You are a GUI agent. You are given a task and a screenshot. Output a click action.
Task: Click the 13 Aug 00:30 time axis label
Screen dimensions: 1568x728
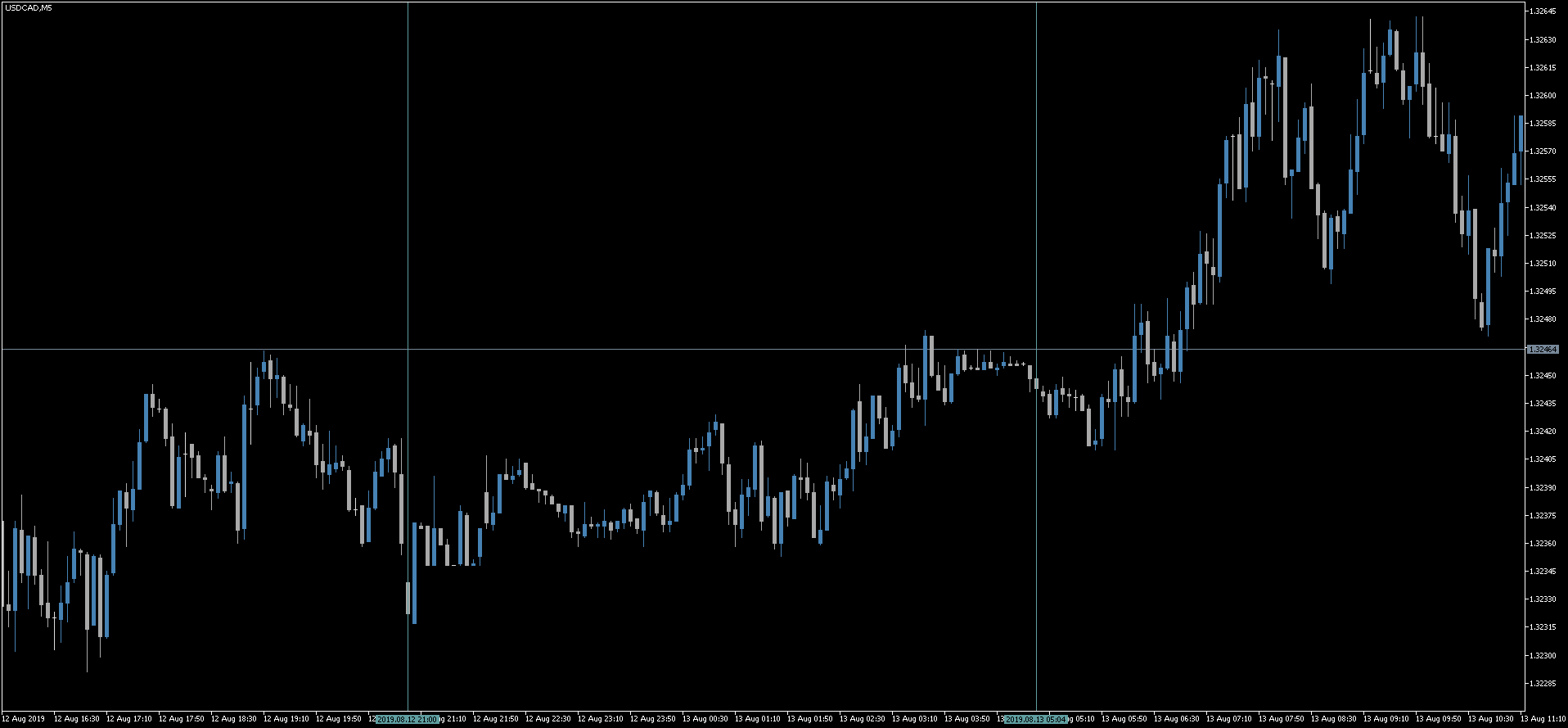pos(705,719)
